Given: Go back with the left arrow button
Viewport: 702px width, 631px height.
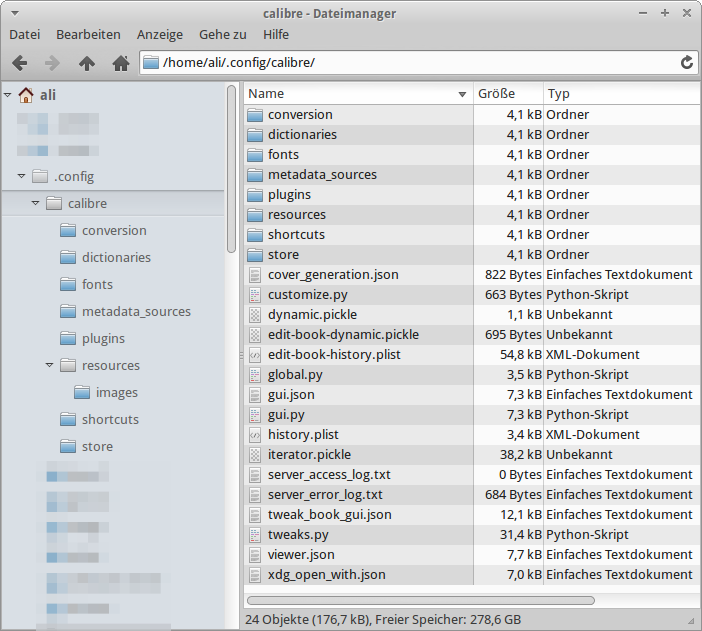Looking at the screenshot, I should (20, 63).
